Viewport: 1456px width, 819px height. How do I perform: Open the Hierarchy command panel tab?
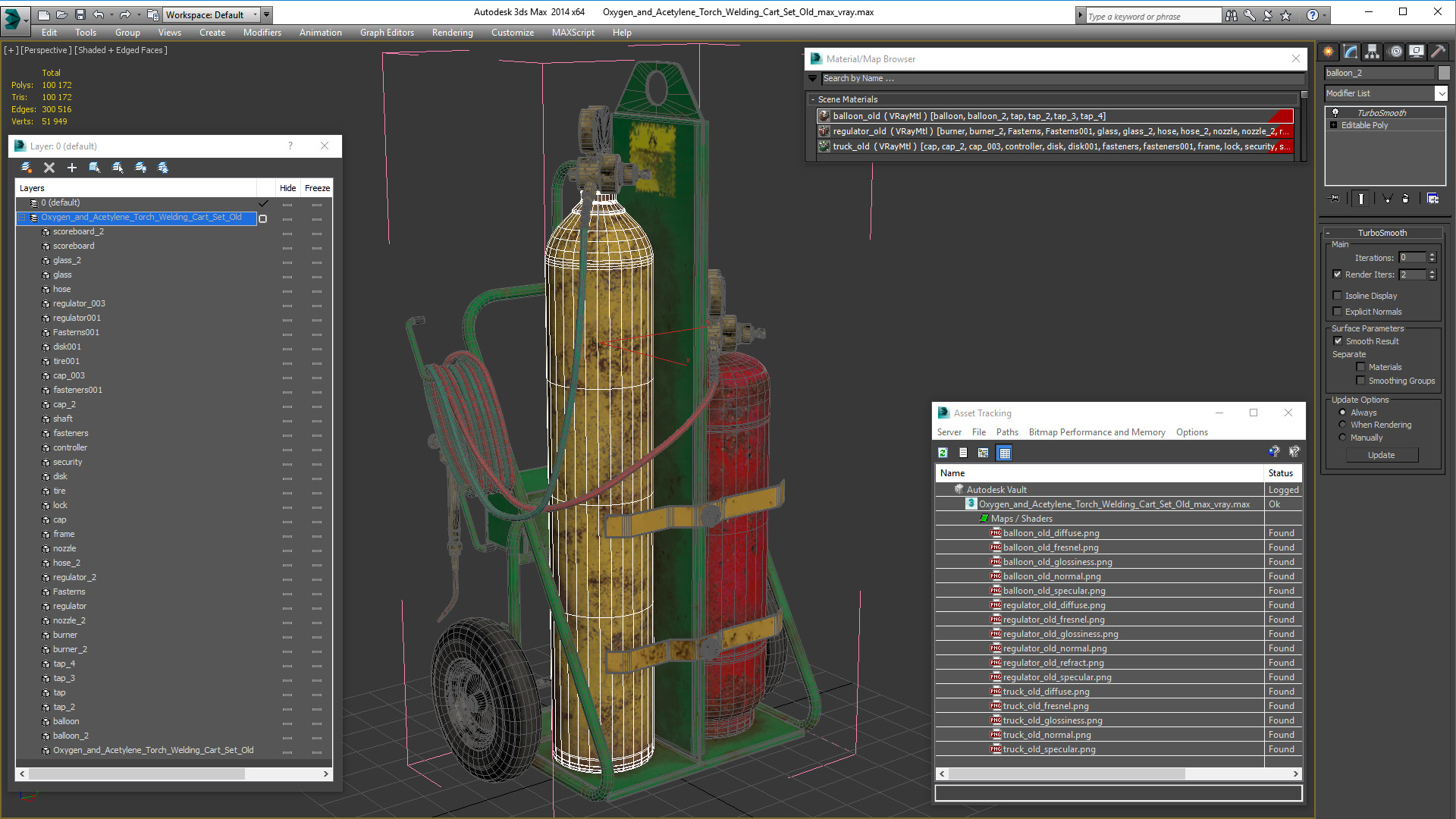(x=1372, y=52)
